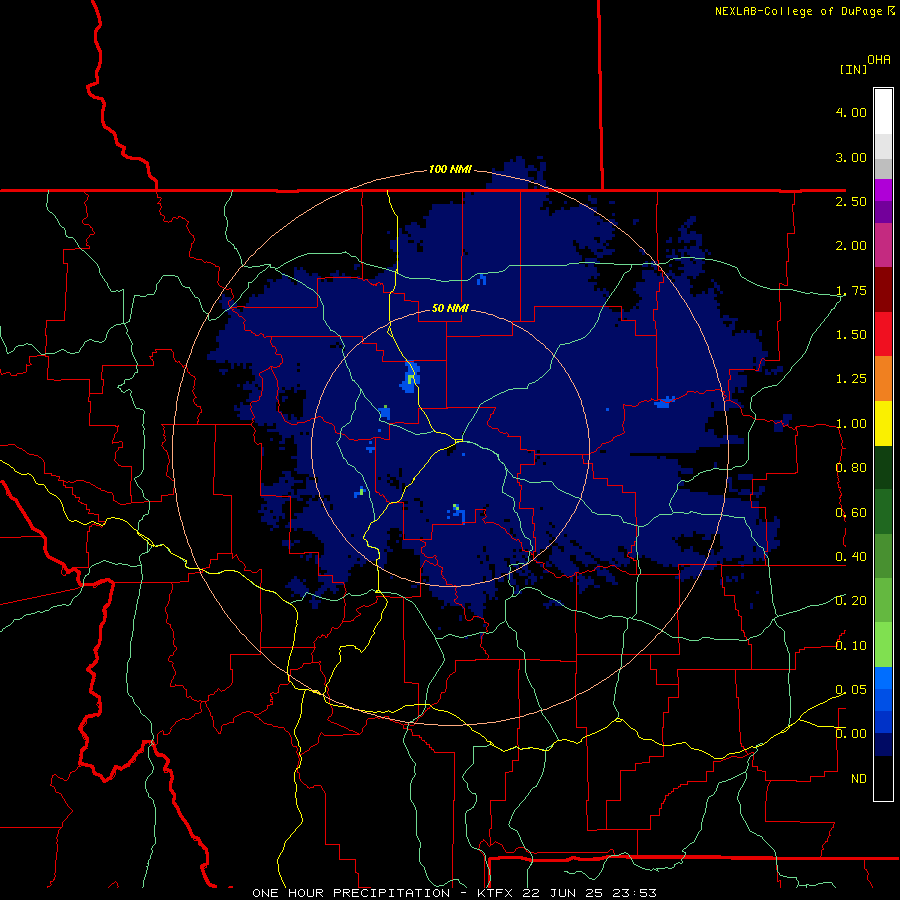
Task: Select the 0.20 legend value
Action: (x=851, y=601)
